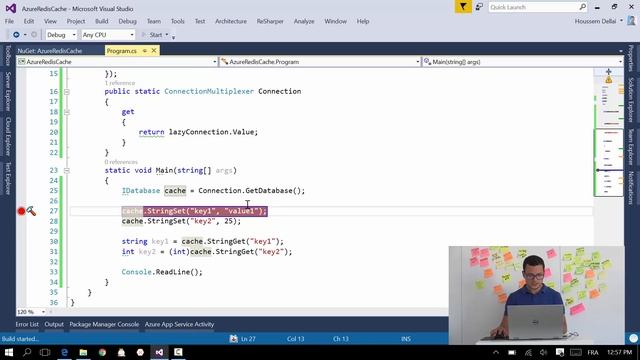Open Chrome from the taskbar
Viewport: 640px width, 360px height.
point(102,352)
